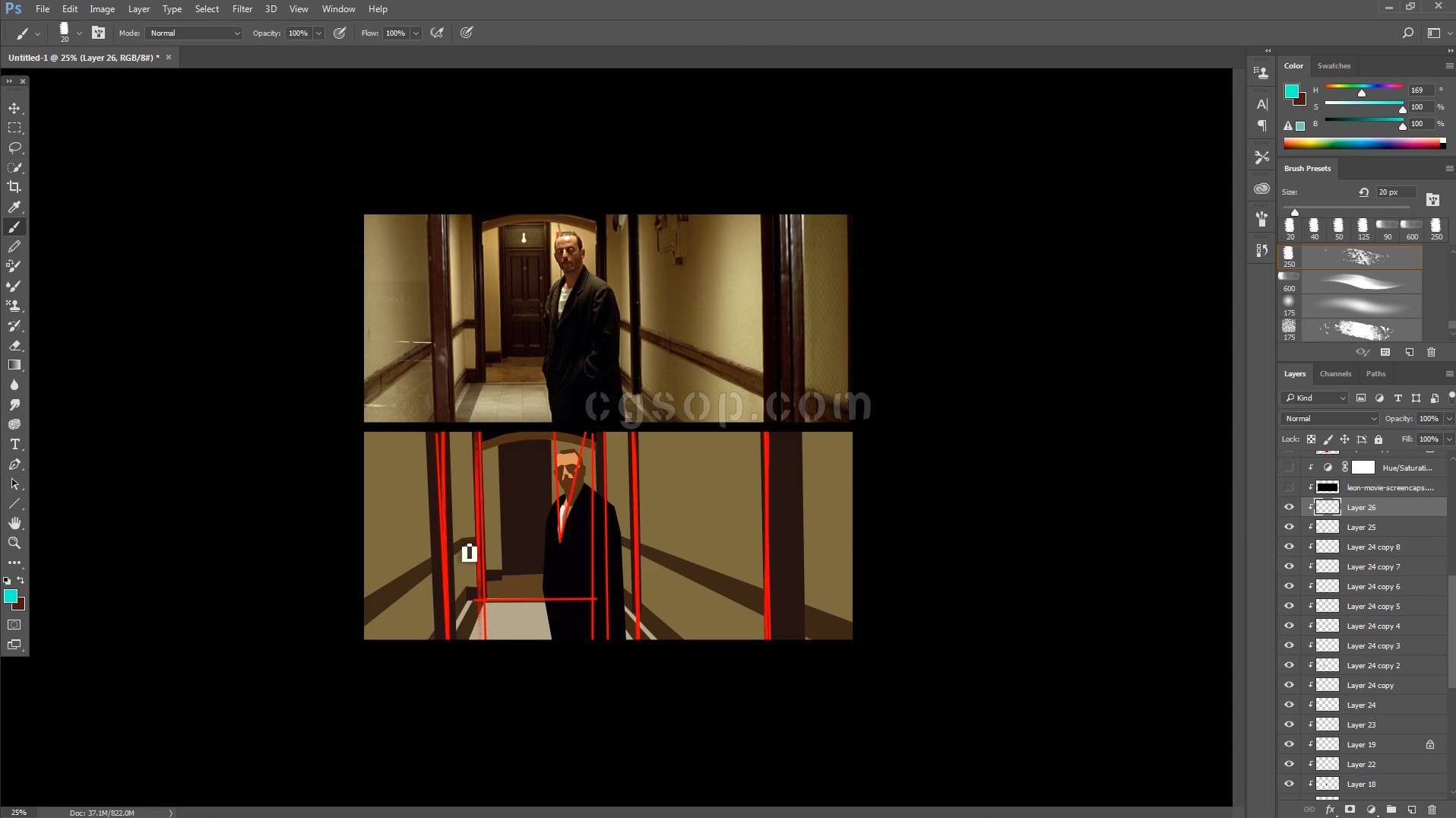Hide Layer 25 visibility

coord(1289,527)
